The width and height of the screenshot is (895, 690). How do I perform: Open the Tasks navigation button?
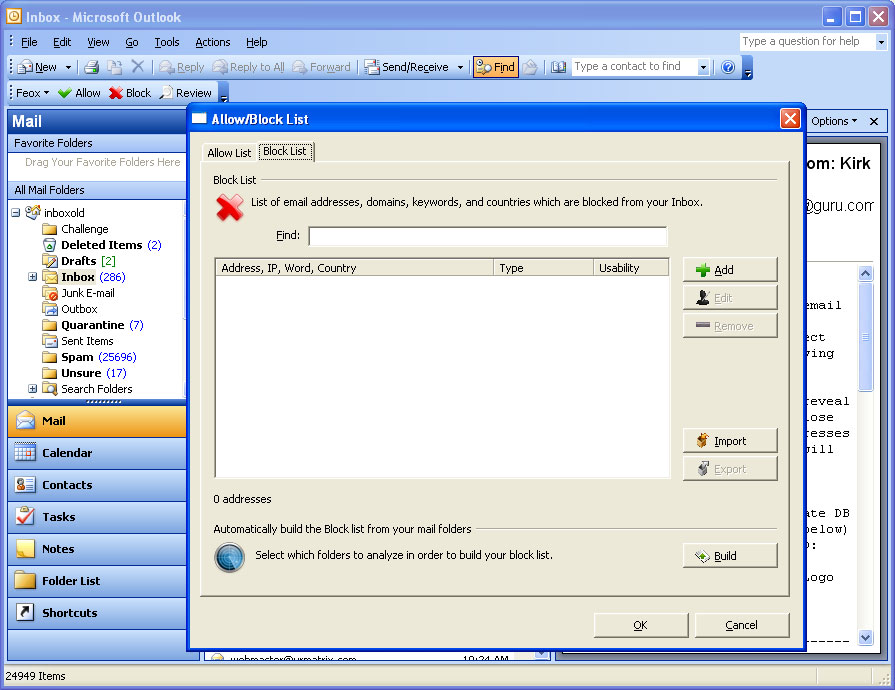[x=97, y=517]
